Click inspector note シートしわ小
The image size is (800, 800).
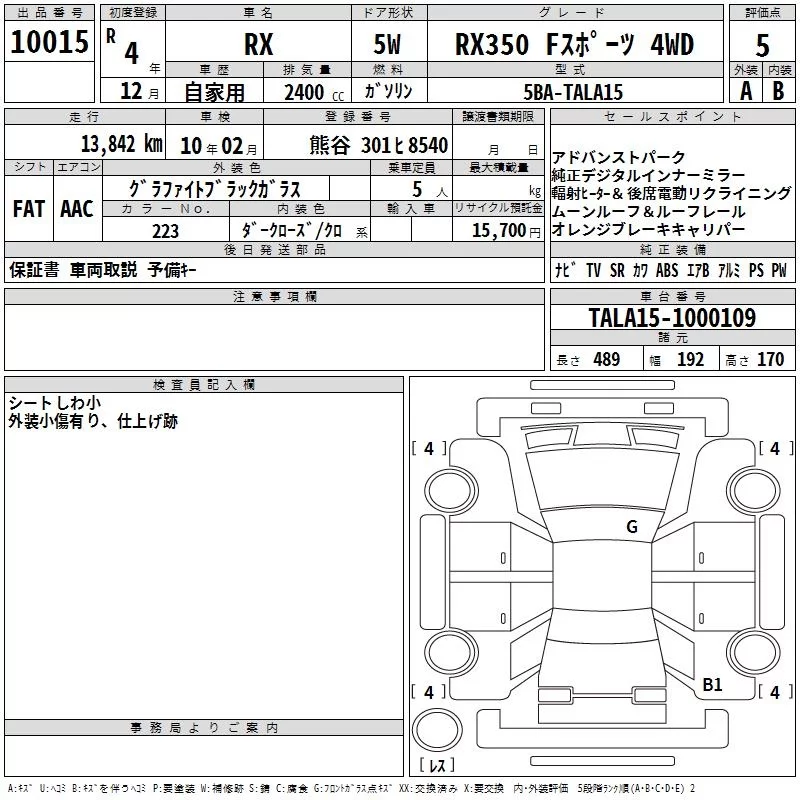[x=55, y=403]
